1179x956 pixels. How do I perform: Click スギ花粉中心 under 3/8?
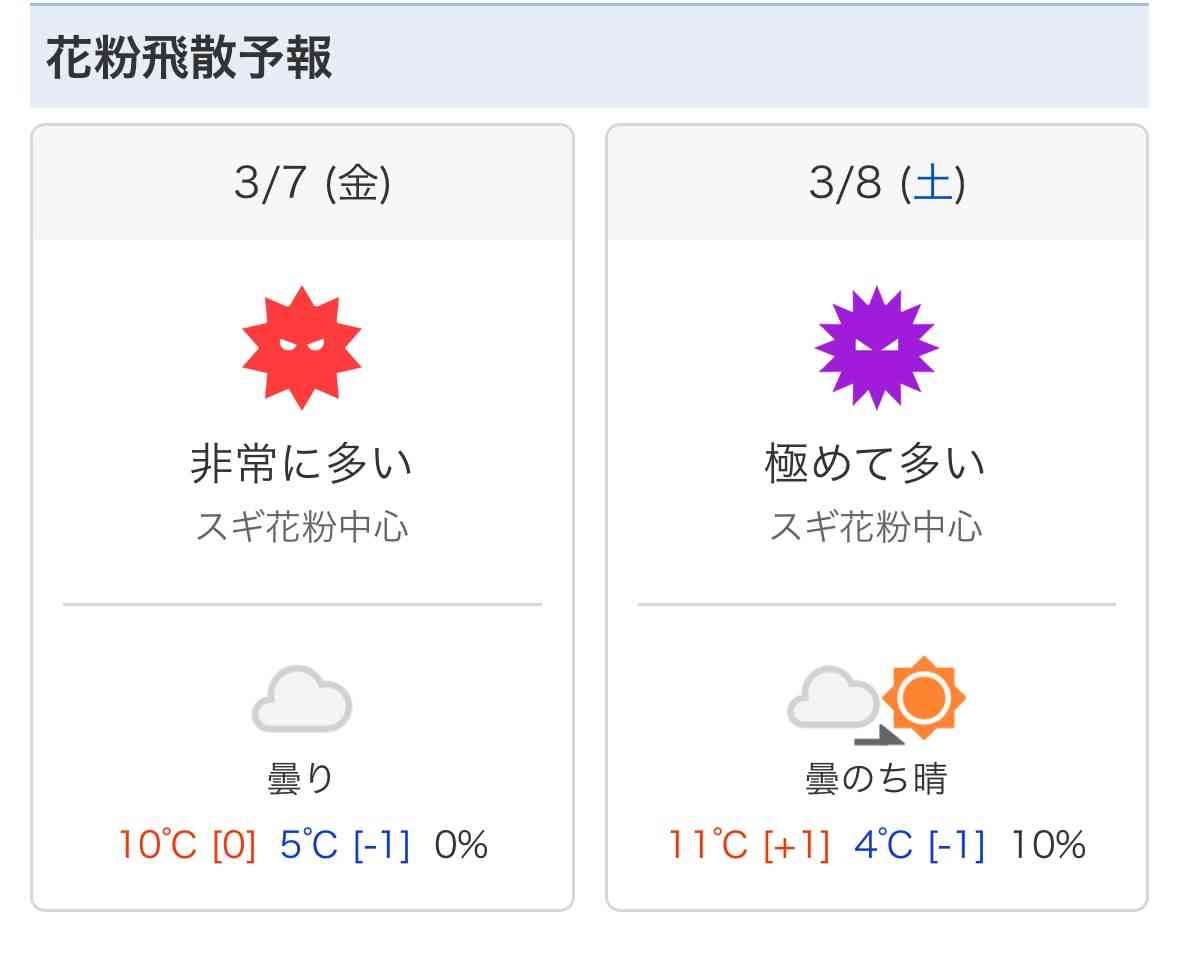tap(876, 526)
